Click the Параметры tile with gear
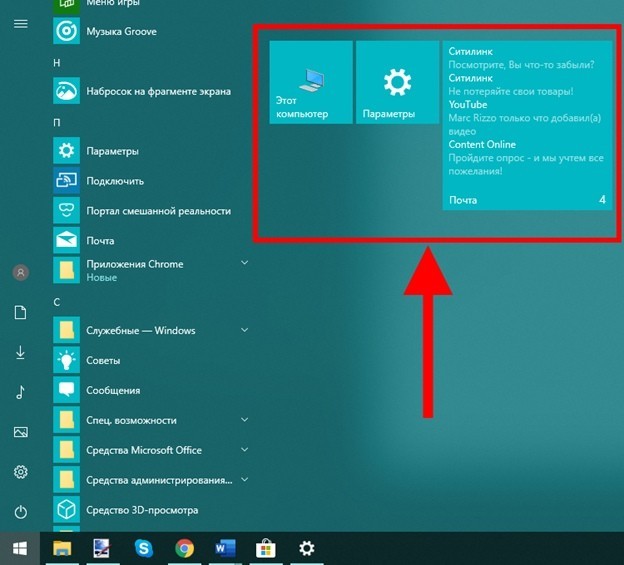 pyautogui.click(x=398, y=82)
